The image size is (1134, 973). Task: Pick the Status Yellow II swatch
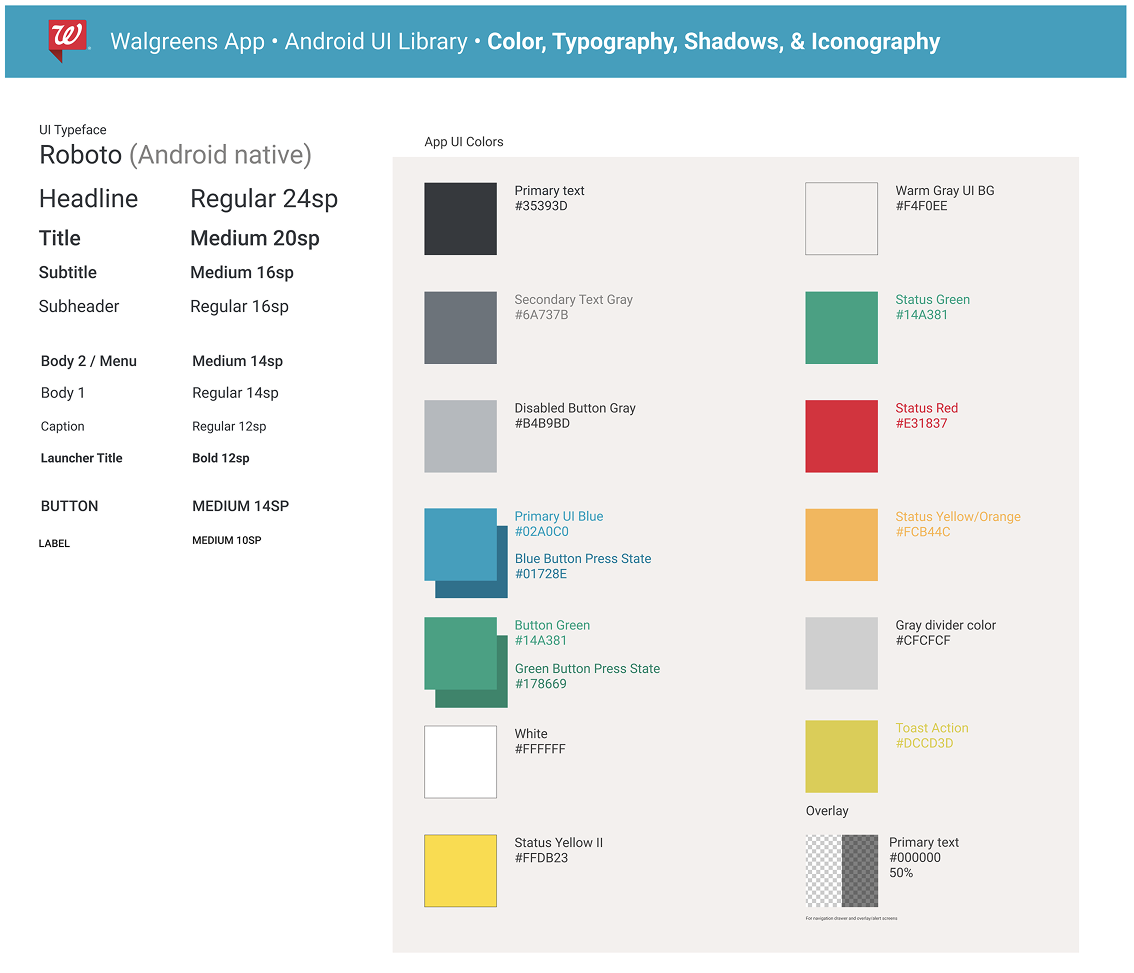[461, 870]
